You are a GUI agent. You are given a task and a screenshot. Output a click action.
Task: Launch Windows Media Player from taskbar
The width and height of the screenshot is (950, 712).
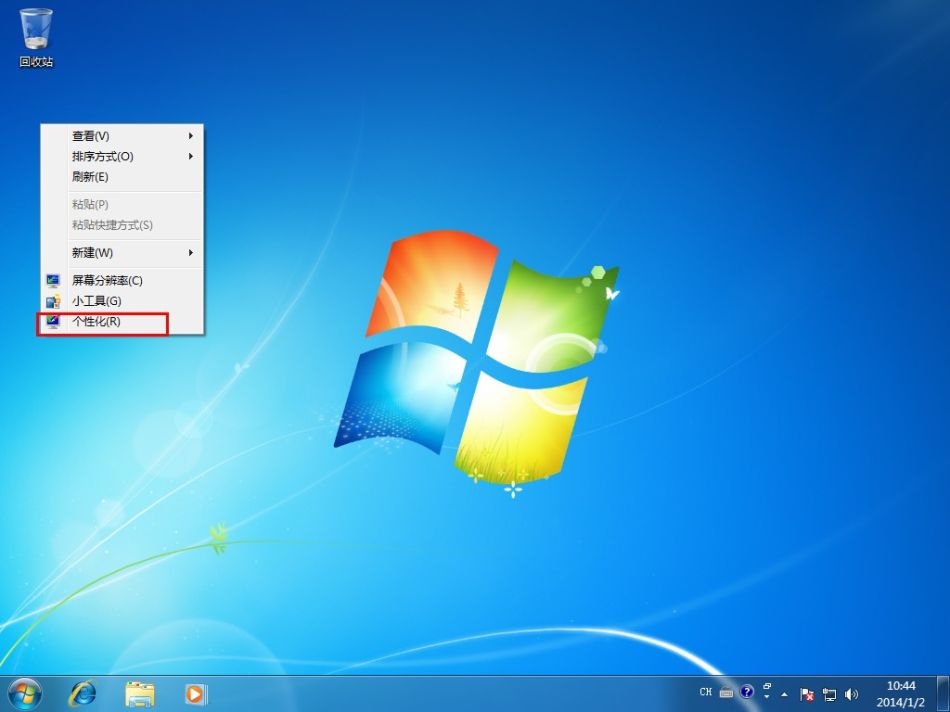tap(195, 694)
